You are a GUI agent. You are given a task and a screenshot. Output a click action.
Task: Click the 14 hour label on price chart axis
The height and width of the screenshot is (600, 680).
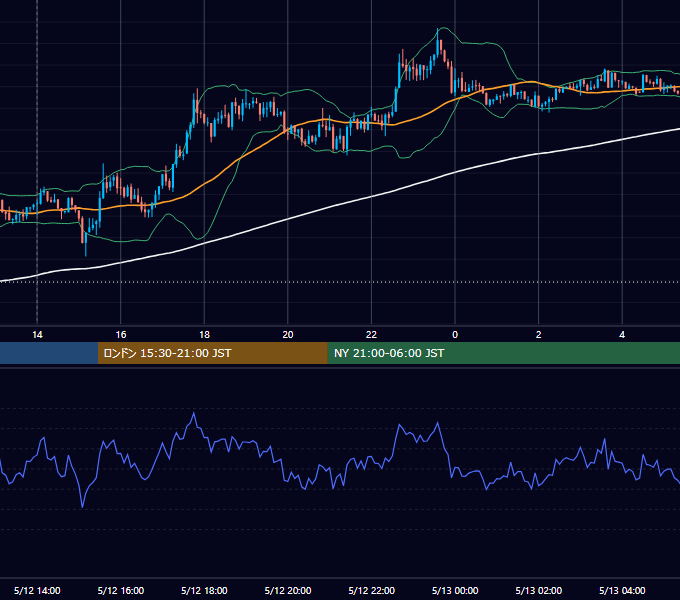click(37, 335)
